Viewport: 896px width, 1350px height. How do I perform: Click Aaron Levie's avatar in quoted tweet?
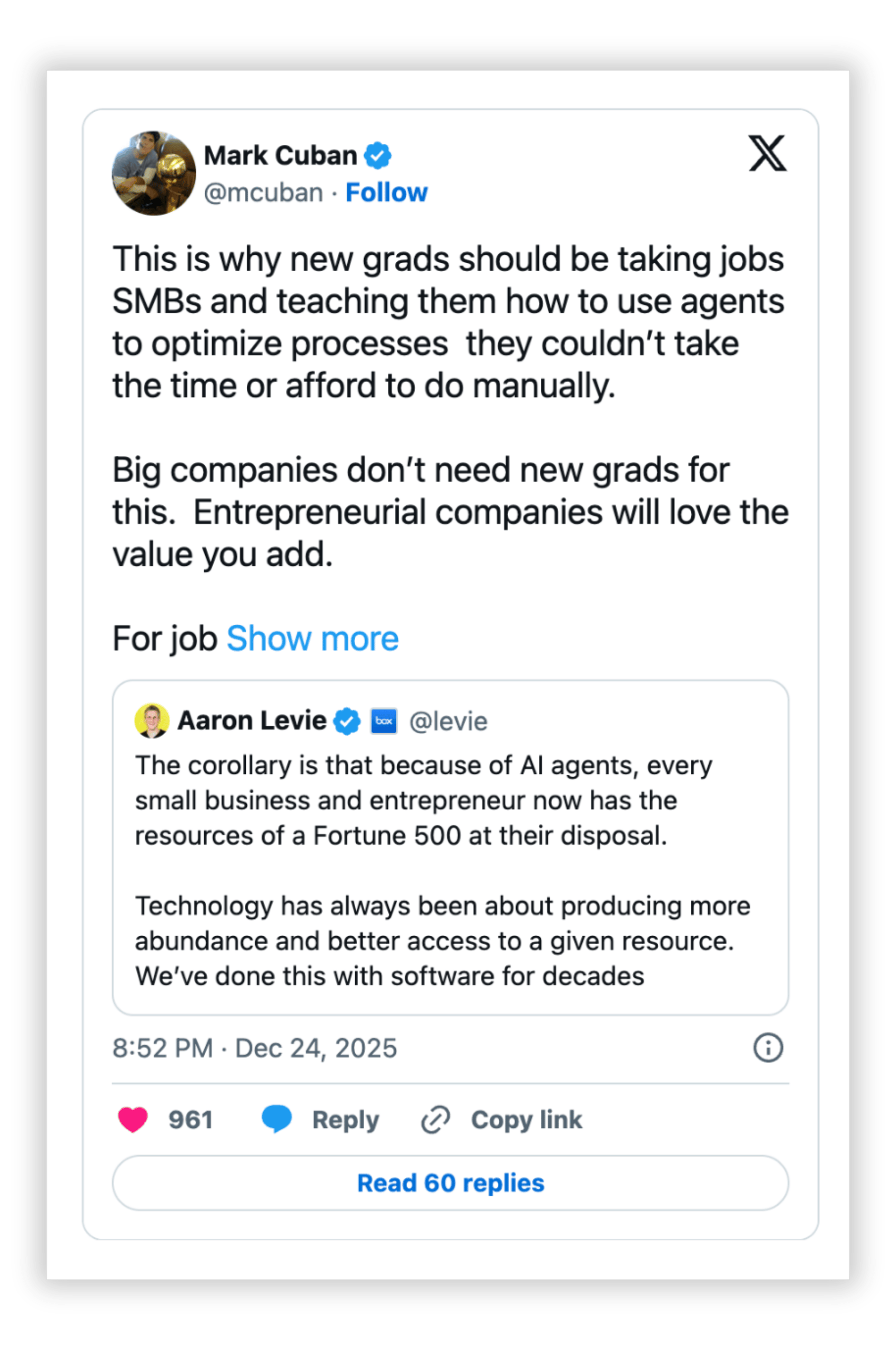[152, 720]
